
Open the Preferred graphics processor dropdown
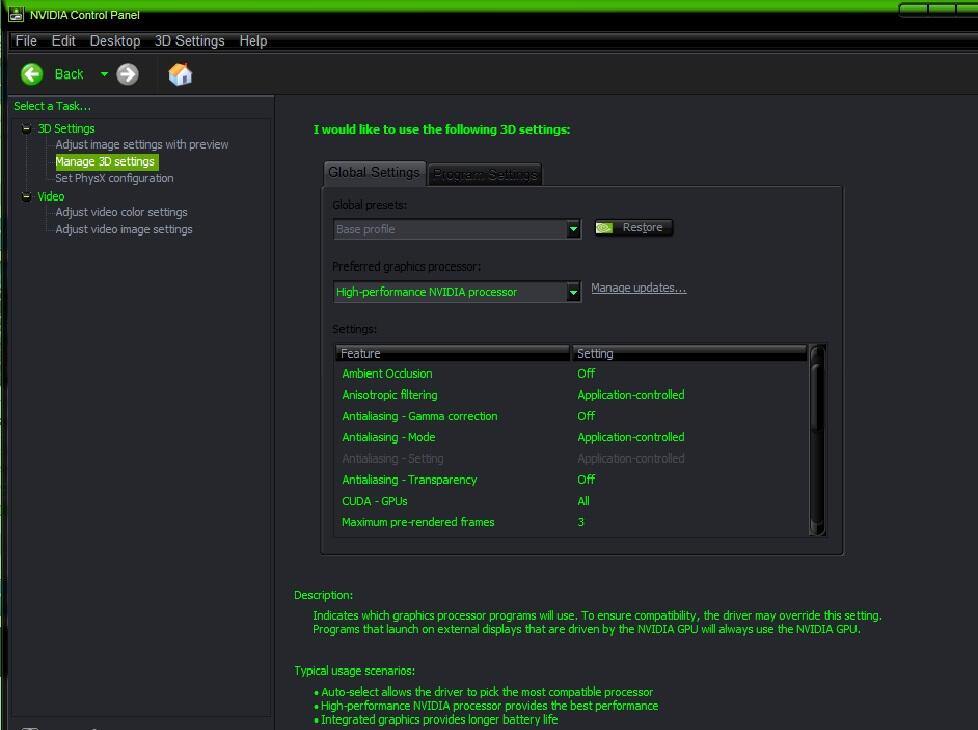pyautogui.click(x=457, y=292)
